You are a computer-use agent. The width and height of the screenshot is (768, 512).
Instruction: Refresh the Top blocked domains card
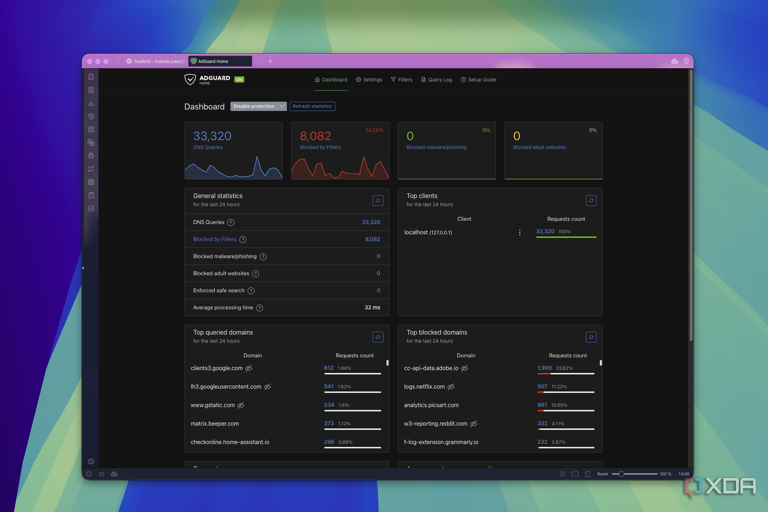pos(591,337)
